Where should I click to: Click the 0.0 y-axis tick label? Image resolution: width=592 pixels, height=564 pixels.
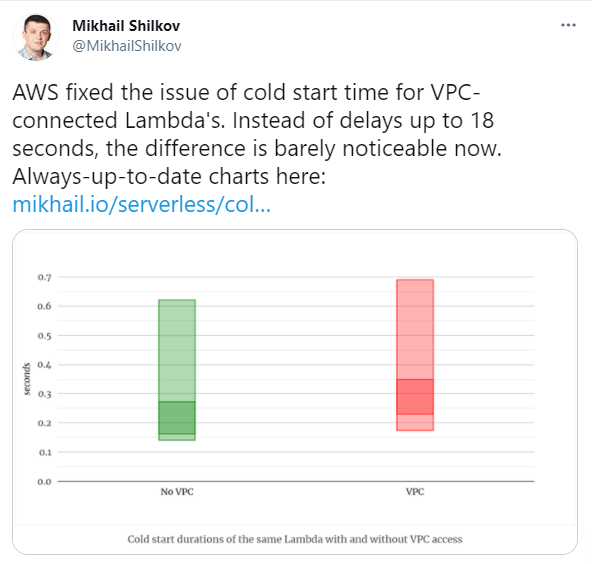click(x=44, y=482)
